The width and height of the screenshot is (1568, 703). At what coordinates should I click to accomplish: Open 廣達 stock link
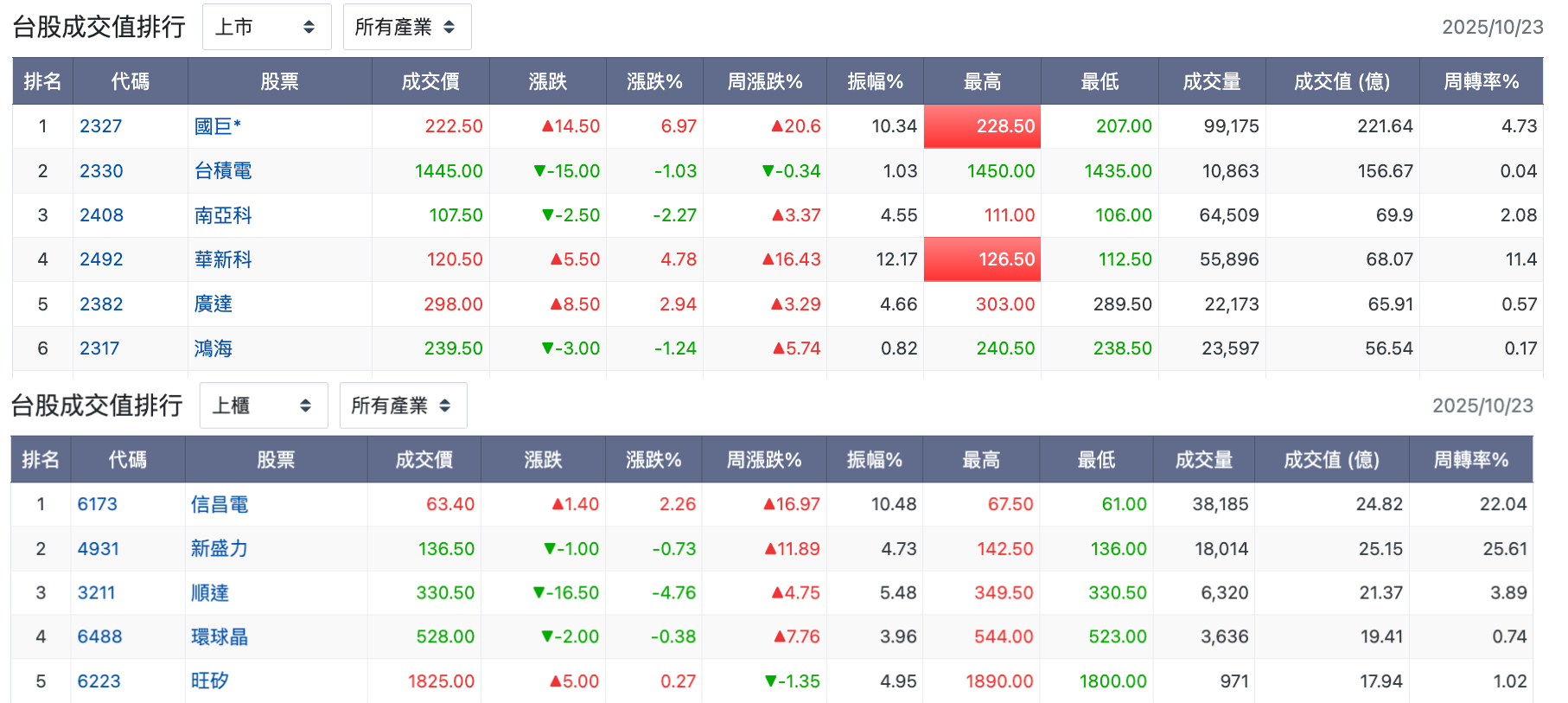[214, 304]
